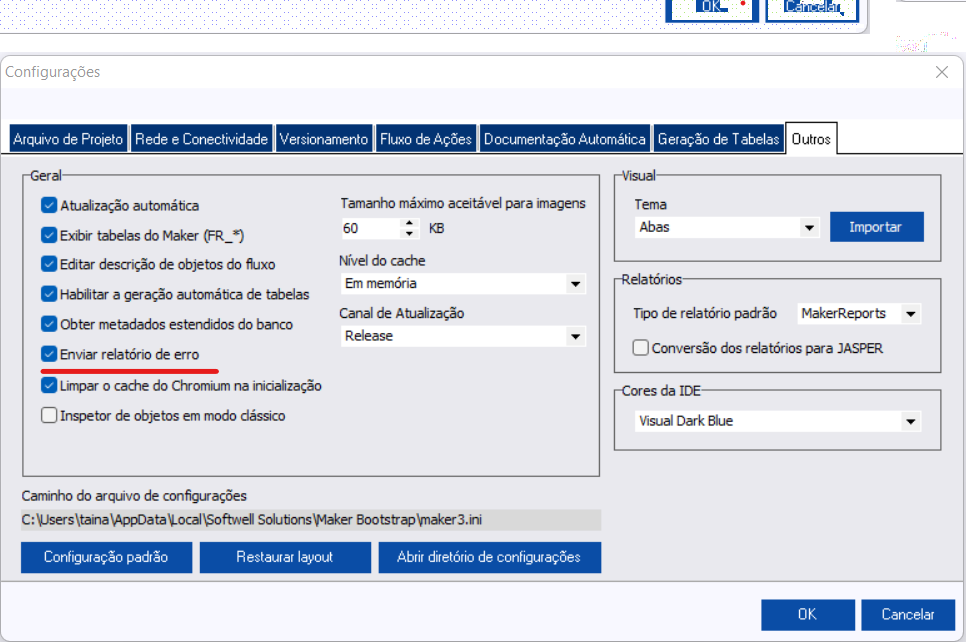966x642 pixels.
Task: Switch to the Arquivo de Projeto tab
Action: coord(68,140)
